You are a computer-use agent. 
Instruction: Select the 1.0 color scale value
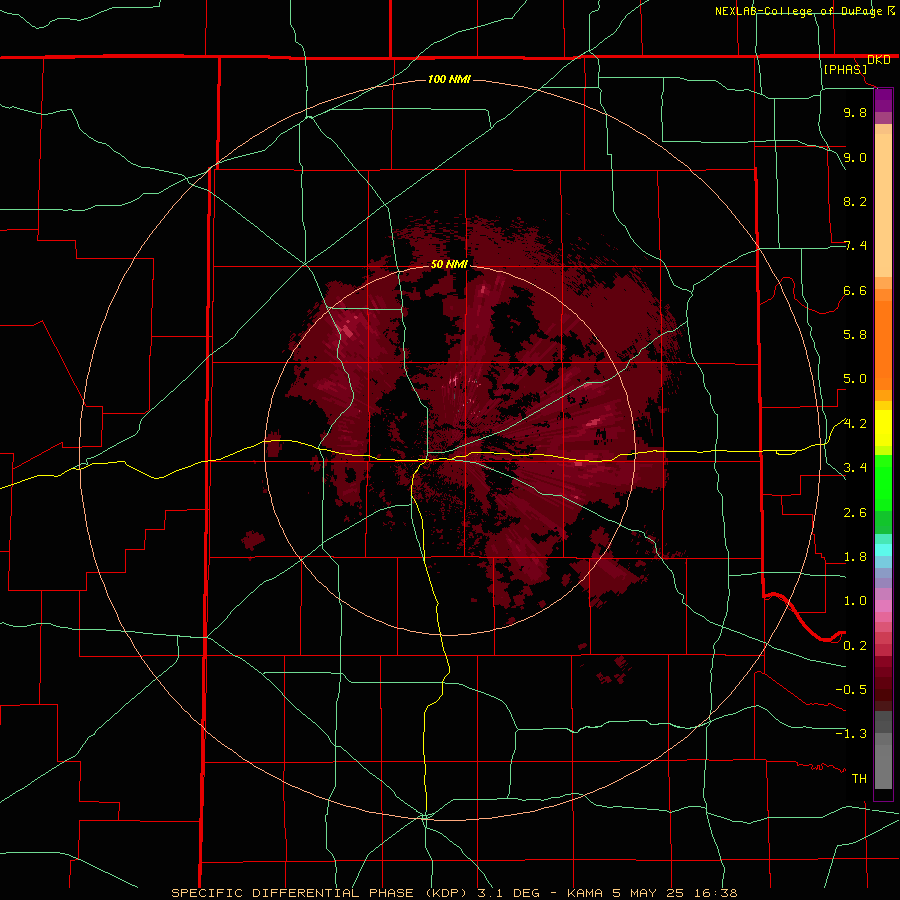(x=855, y=601)
